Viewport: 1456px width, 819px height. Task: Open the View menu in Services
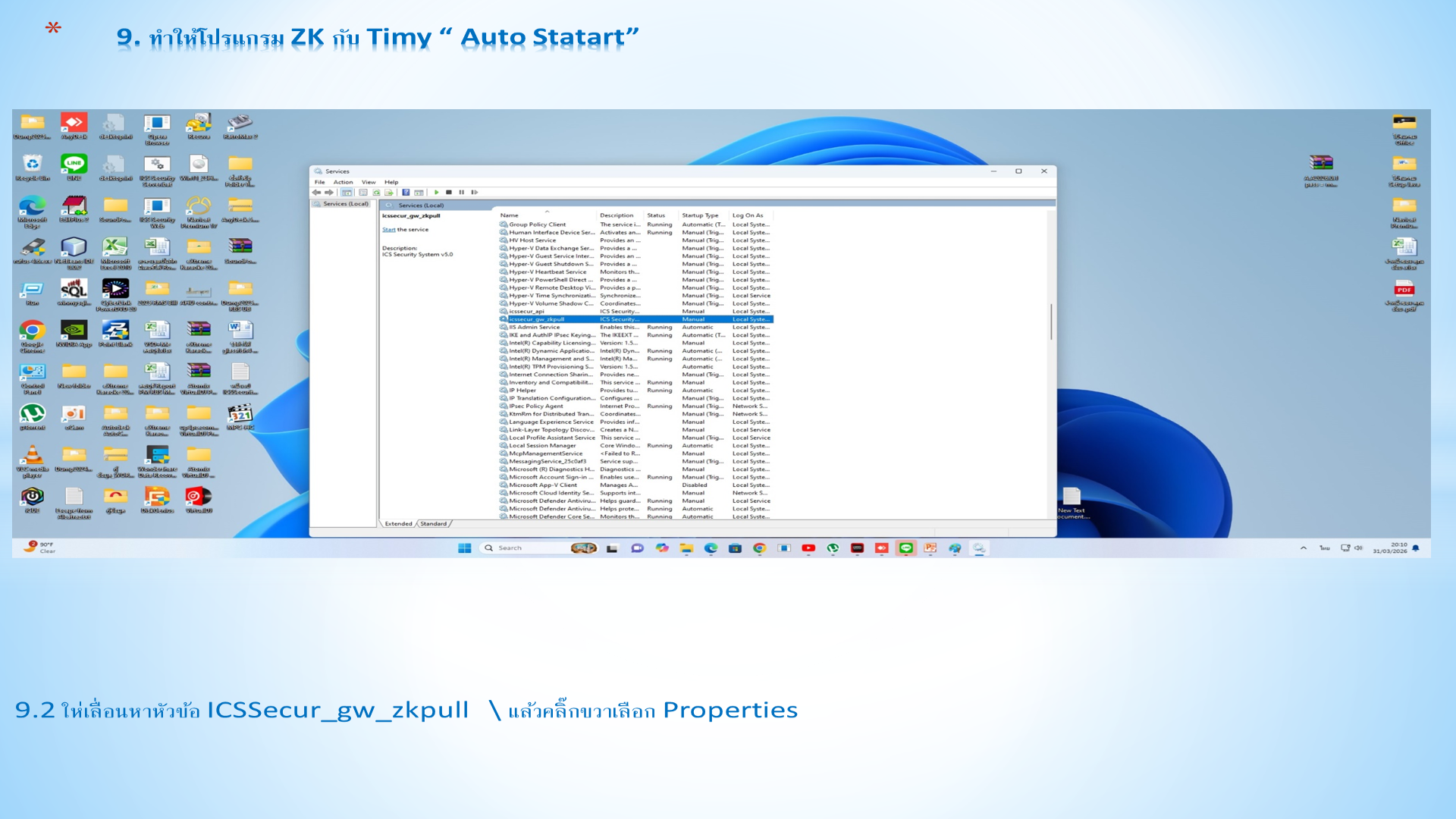pyautogui.click(x=369, y=182)
